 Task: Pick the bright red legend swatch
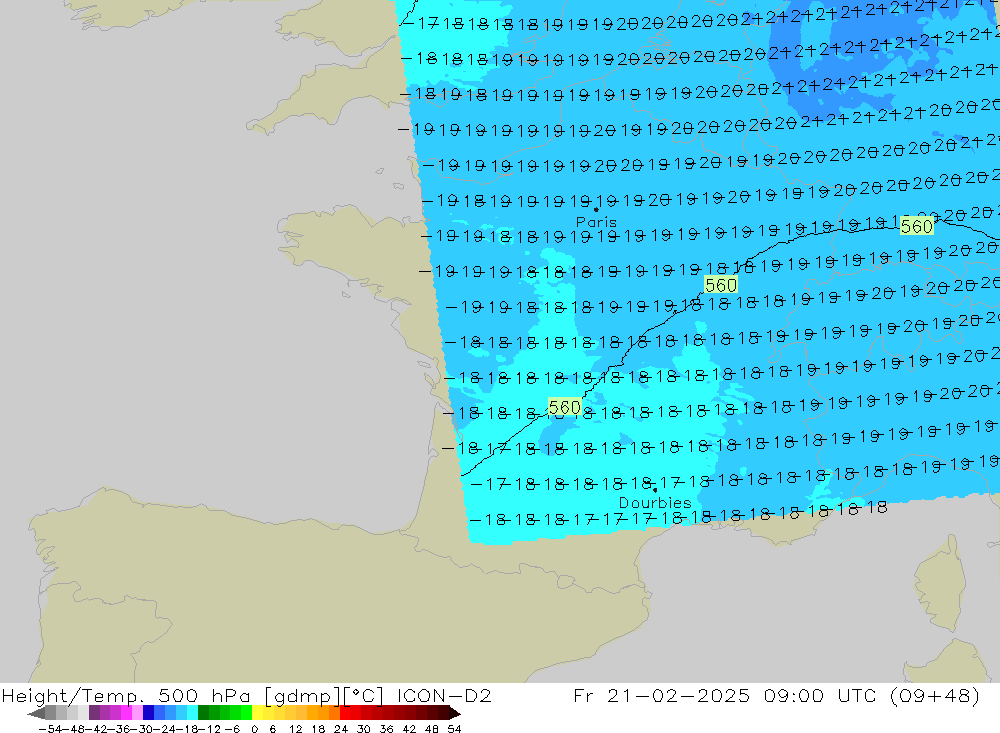tap(345, 713)
